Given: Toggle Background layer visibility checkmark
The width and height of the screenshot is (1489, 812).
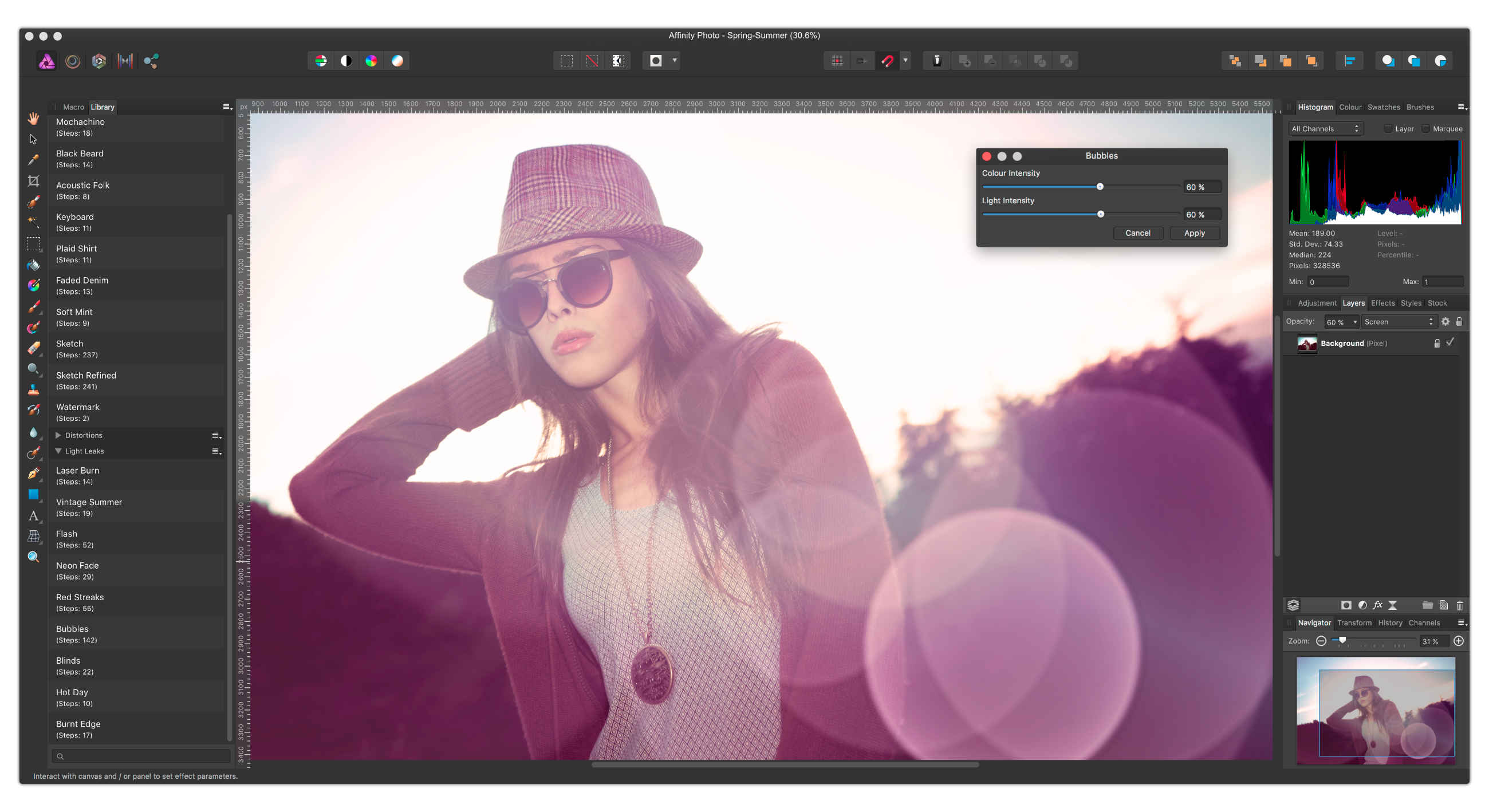Looking at the screenshot, I should point(1450,342).
